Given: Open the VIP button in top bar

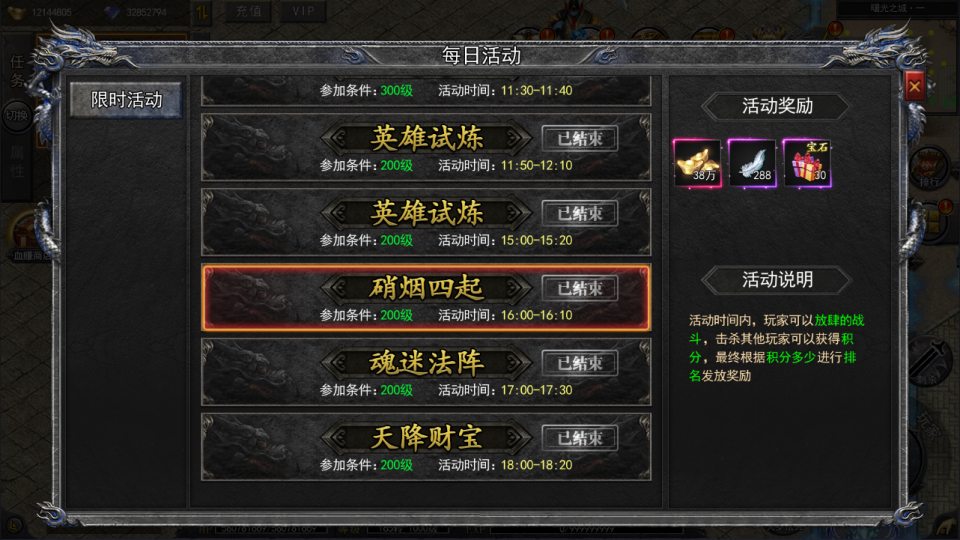Looking at the screenshot, I should [303, 11].
